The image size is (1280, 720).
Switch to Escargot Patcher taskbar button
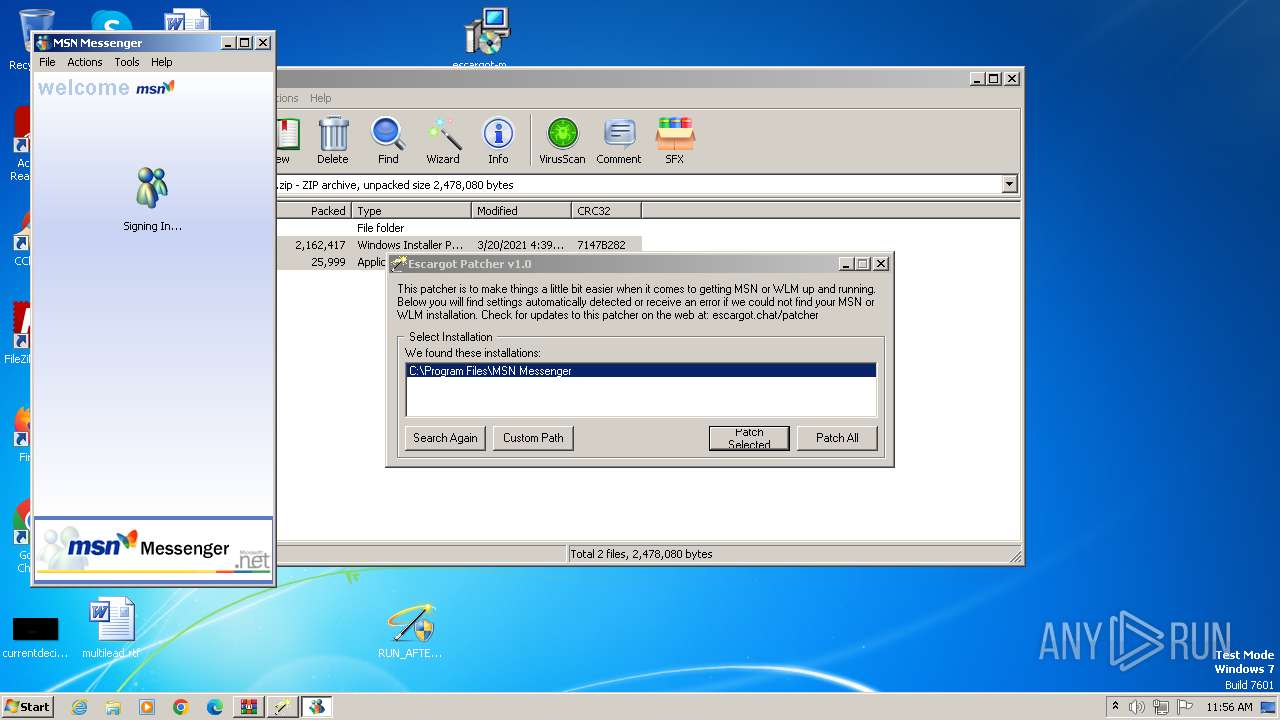pyautogui.click(x=283, y=707)
